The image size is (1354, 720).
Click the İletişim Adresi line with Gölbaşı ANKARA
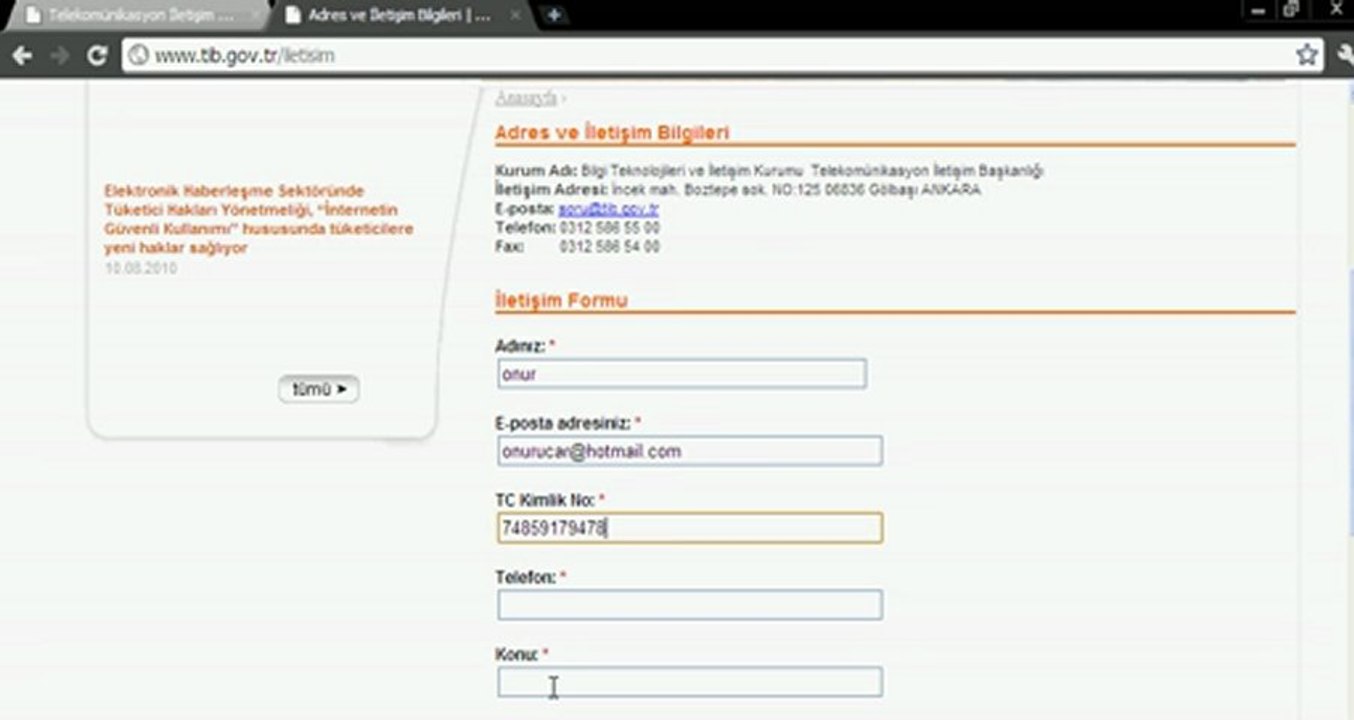pos(738,190)
